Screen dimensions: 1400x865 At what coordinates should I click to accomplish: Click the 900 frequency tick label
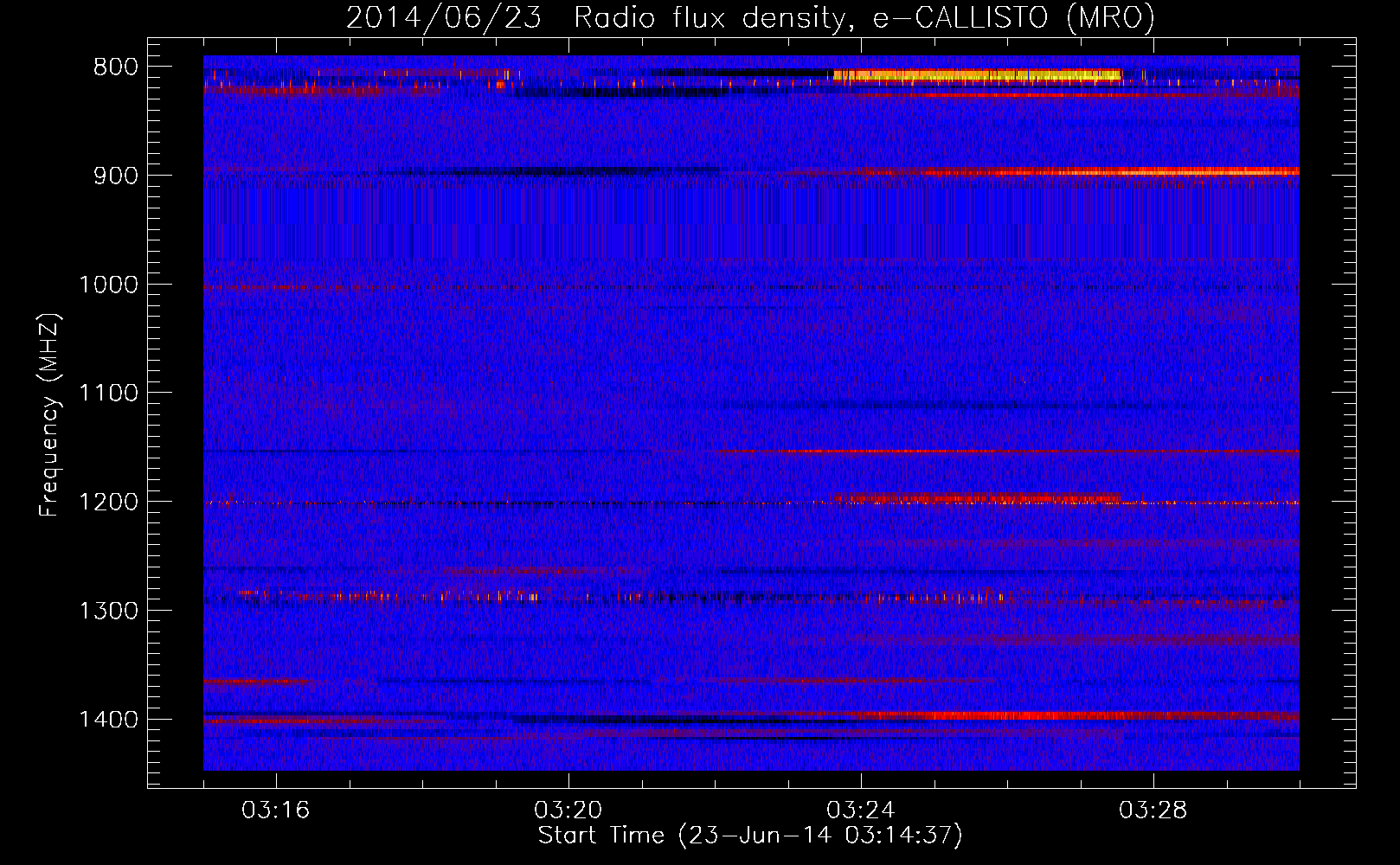pyautogui.click(x=116, y=176)
